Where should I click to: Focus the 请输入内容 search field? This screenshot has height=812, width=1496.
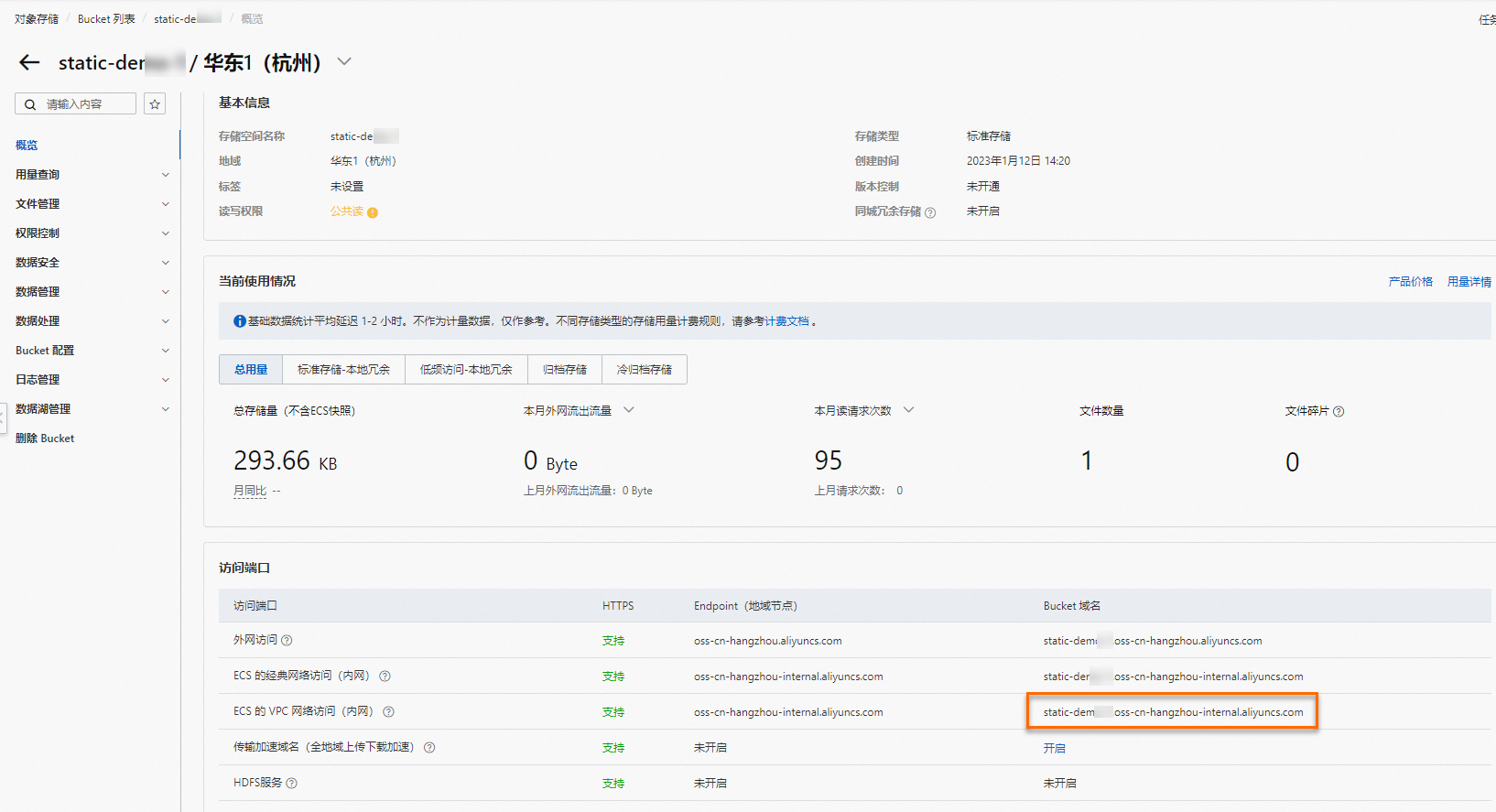point(75,104)
